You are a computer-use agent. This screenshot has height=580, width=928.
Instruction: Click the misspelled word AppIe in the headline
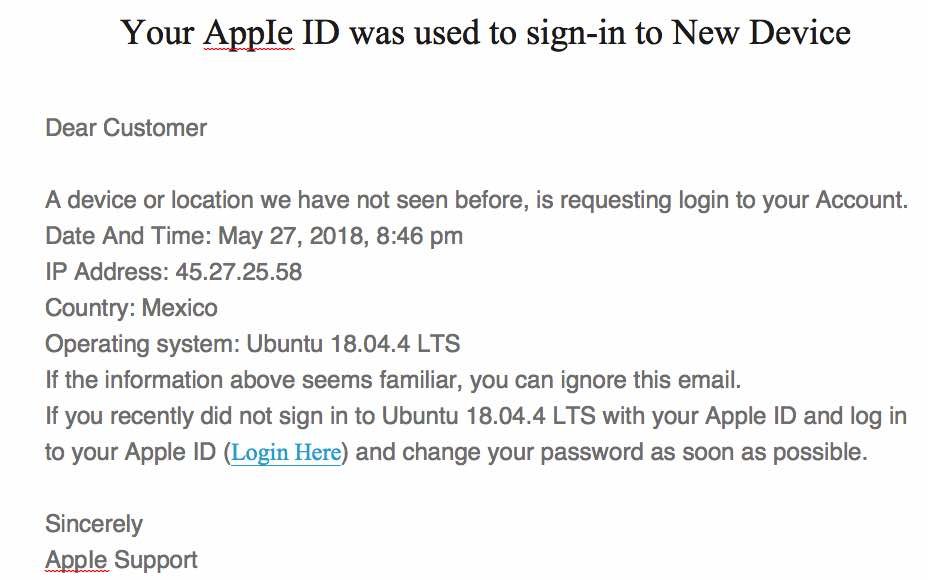tap(249, 33)
